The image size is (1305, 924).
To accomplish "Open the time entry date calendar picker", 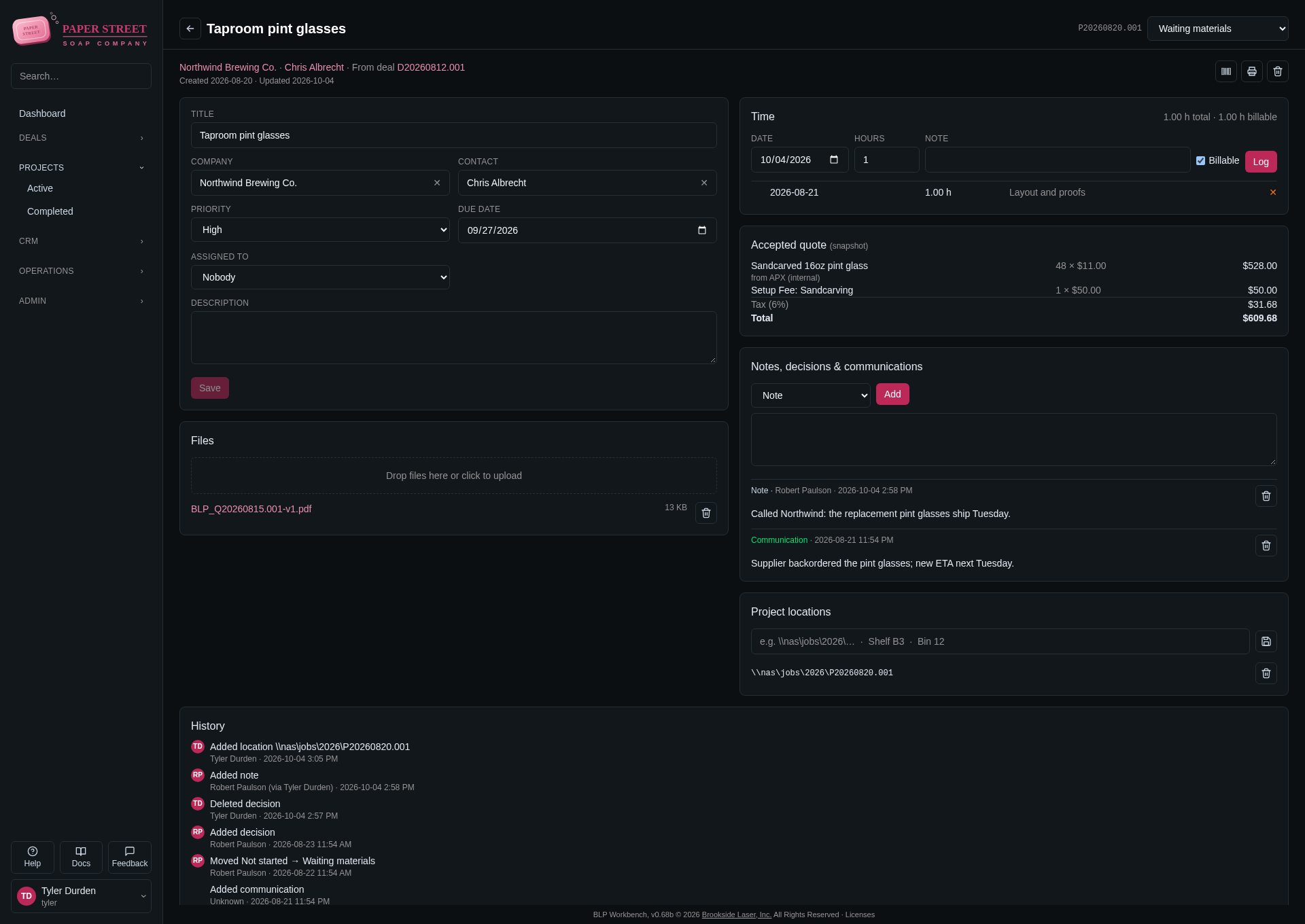I will point(834,160).
